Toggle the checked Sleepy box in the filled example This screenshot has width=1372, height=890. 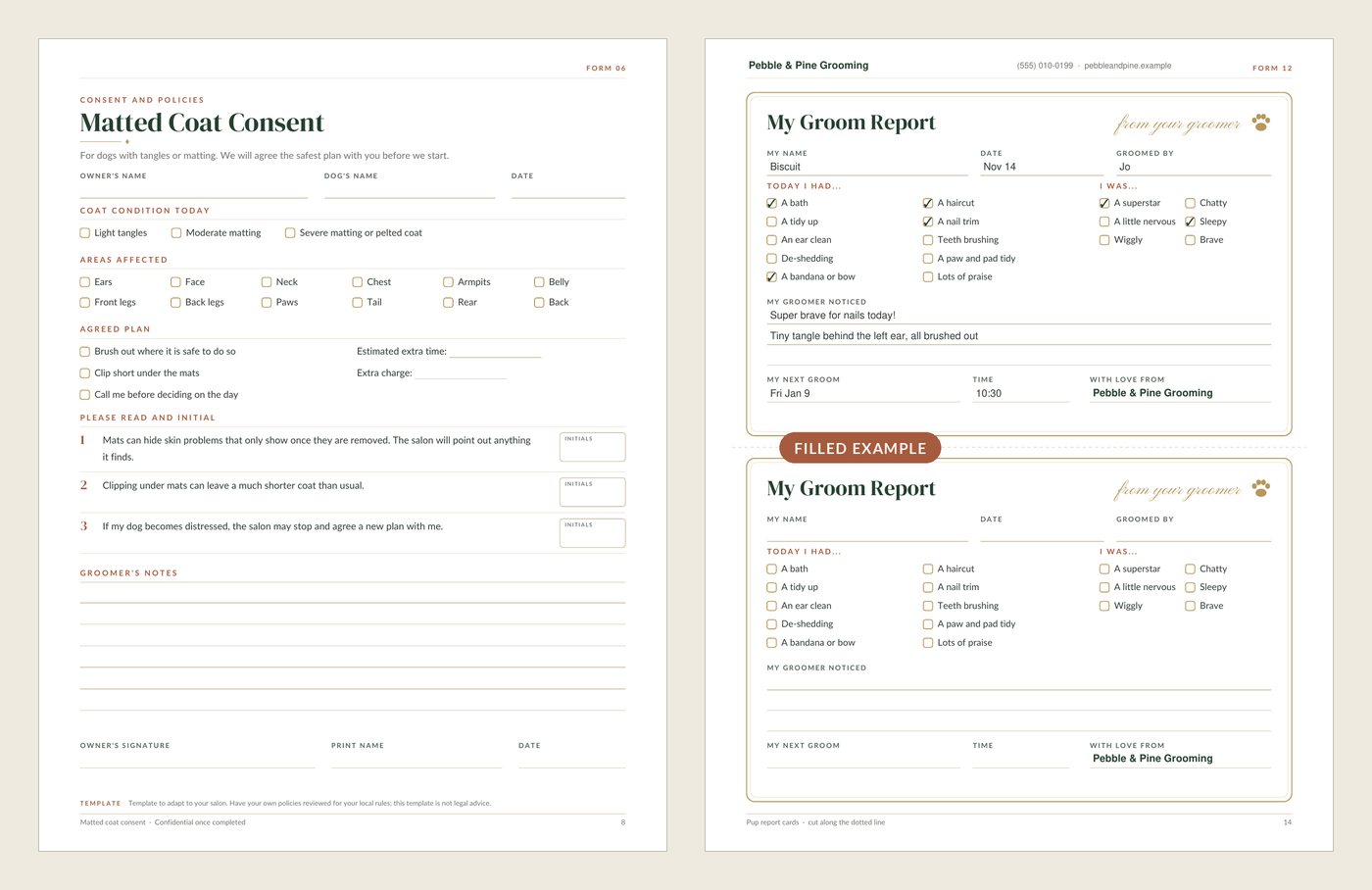coord(1190,222)
